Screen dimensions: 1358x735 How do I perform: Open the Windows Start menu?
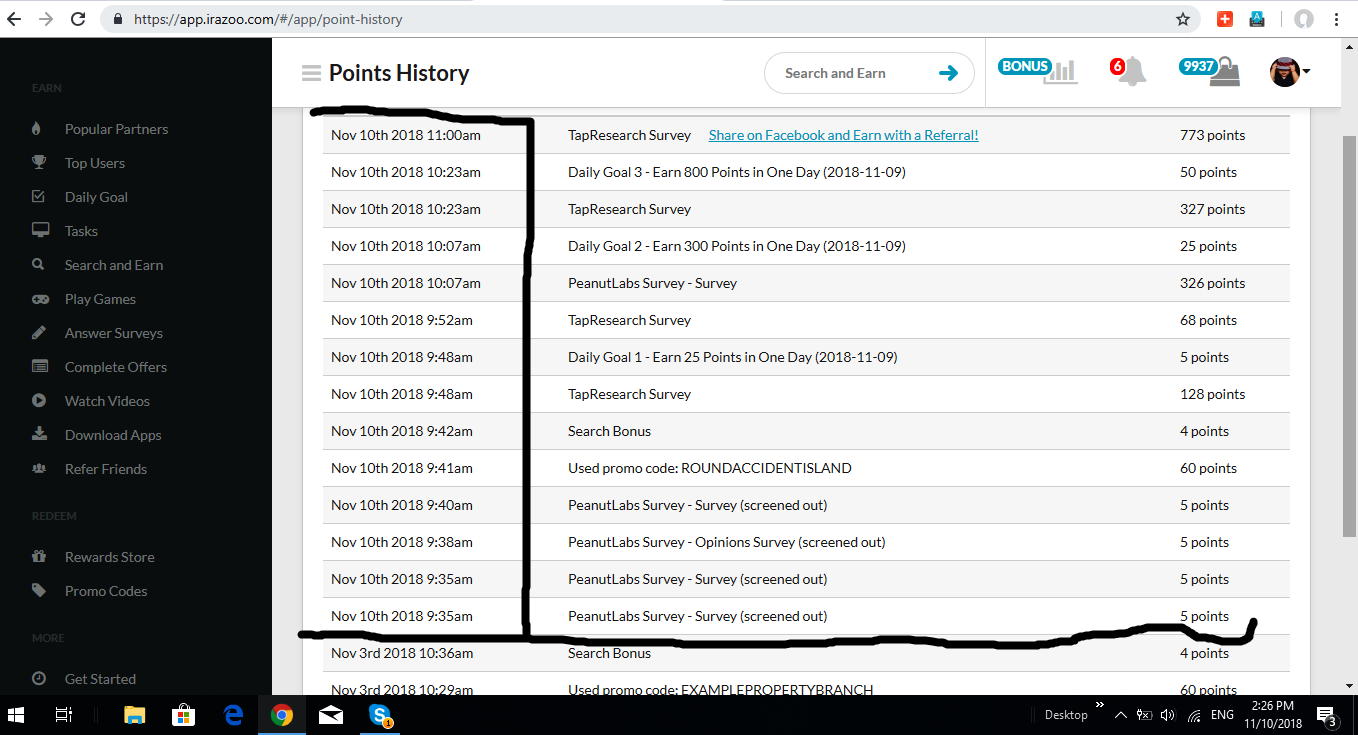pos(17,715)
